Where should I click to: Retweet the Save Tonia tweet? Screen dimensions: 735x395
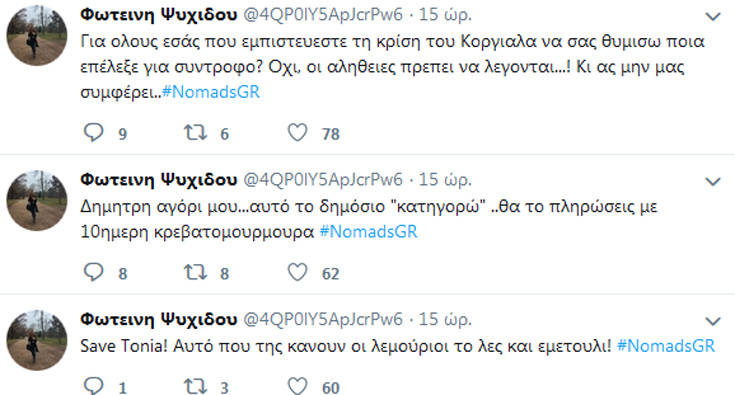(x=195, y=387)
